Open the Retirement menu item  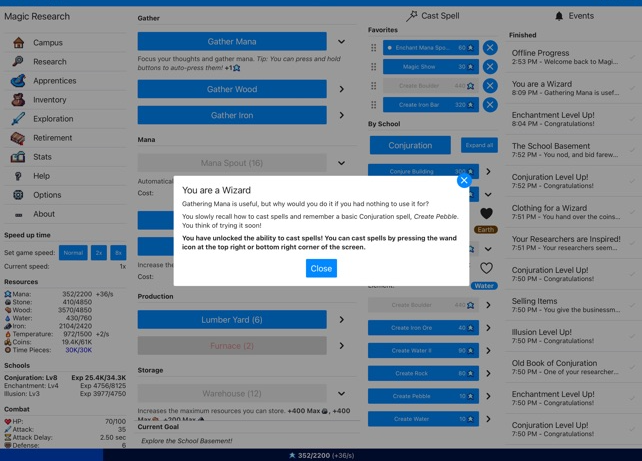tap(66, 138)
